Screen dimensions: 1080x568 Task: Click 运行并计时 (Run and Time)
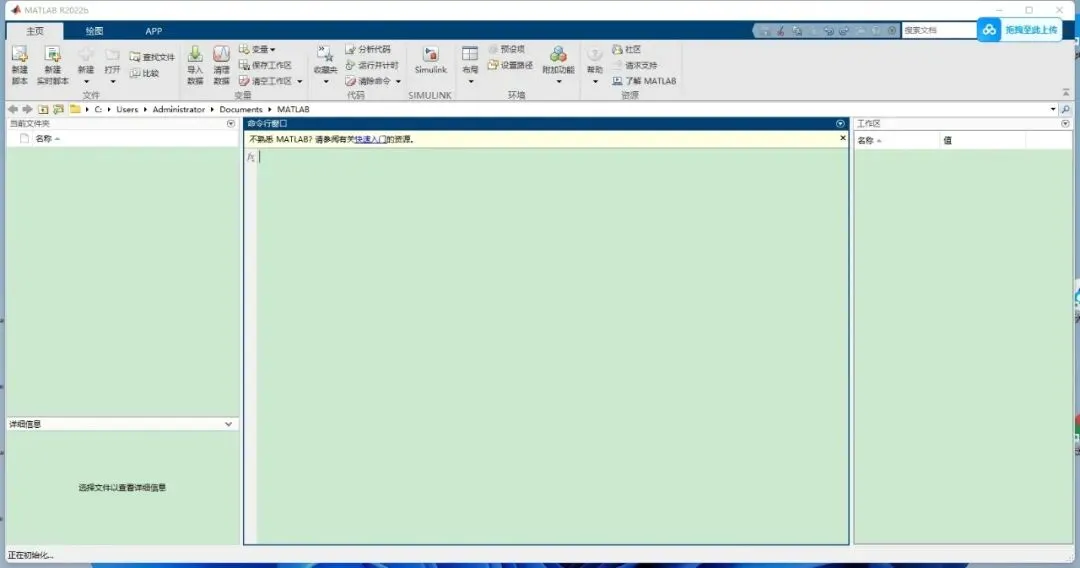point(372,65)
